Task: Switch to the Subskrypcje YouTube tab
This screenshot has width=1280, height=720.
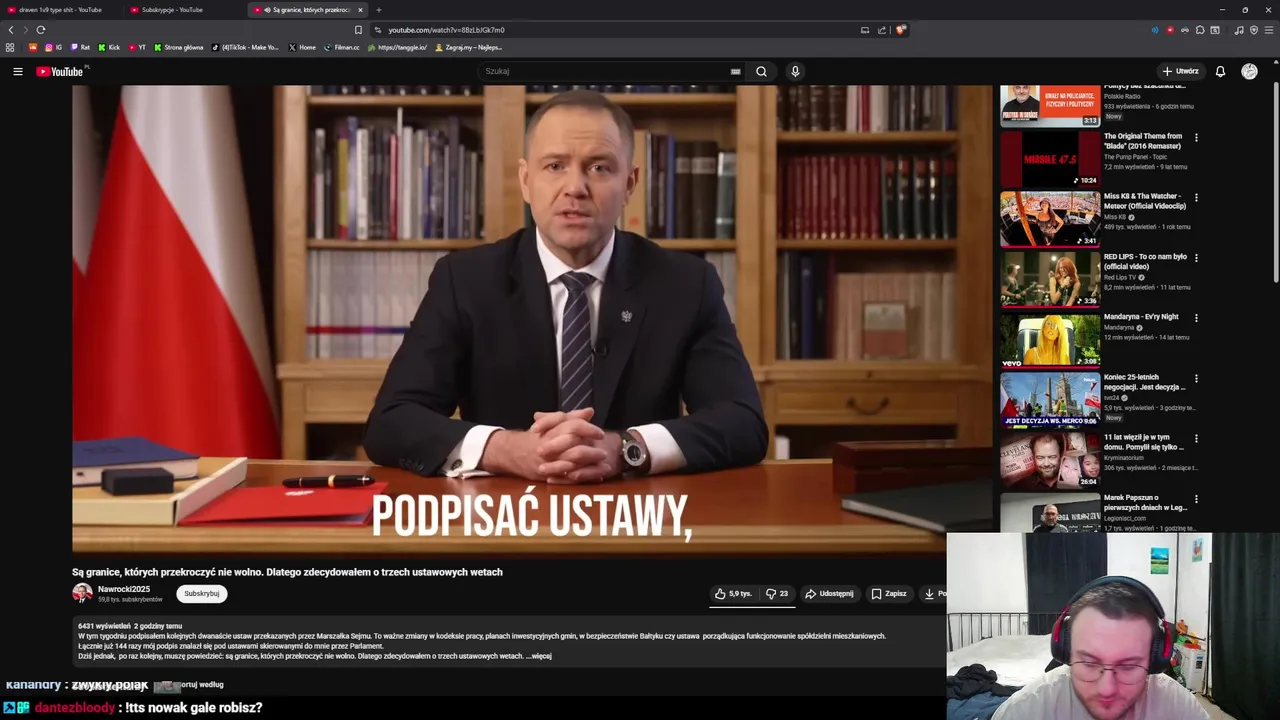Action: pos(183,10)
